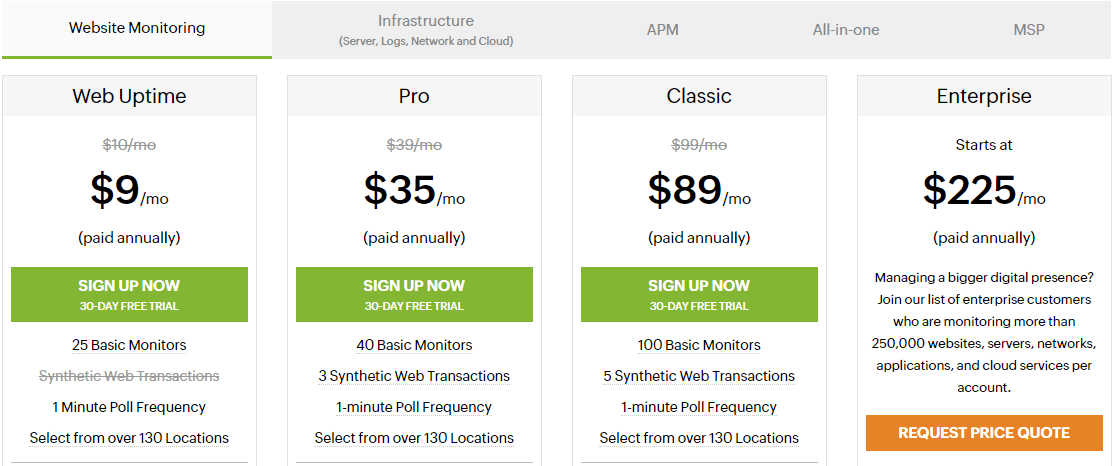Sign up for the Web Uptime plan

click(x=129, y=294)
